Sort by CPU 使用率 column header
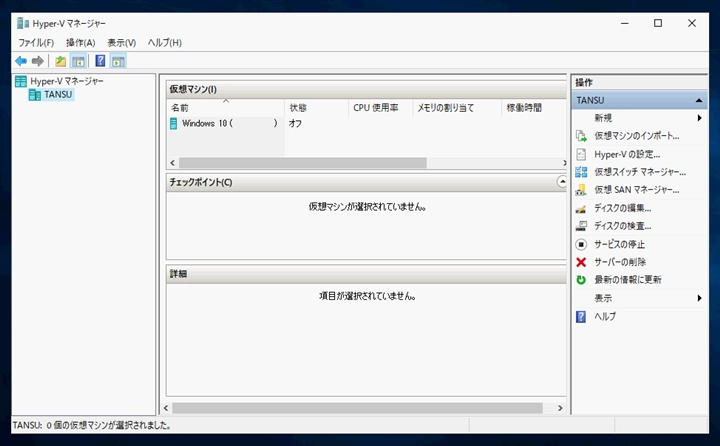The image size is (720, 446). click(381, 108)
